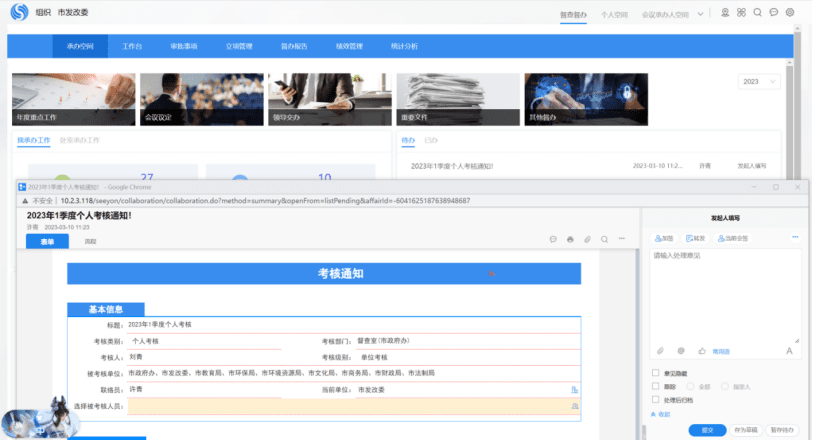Click the comment bubble icon in popup toolbar

click(x=553, y=239)
